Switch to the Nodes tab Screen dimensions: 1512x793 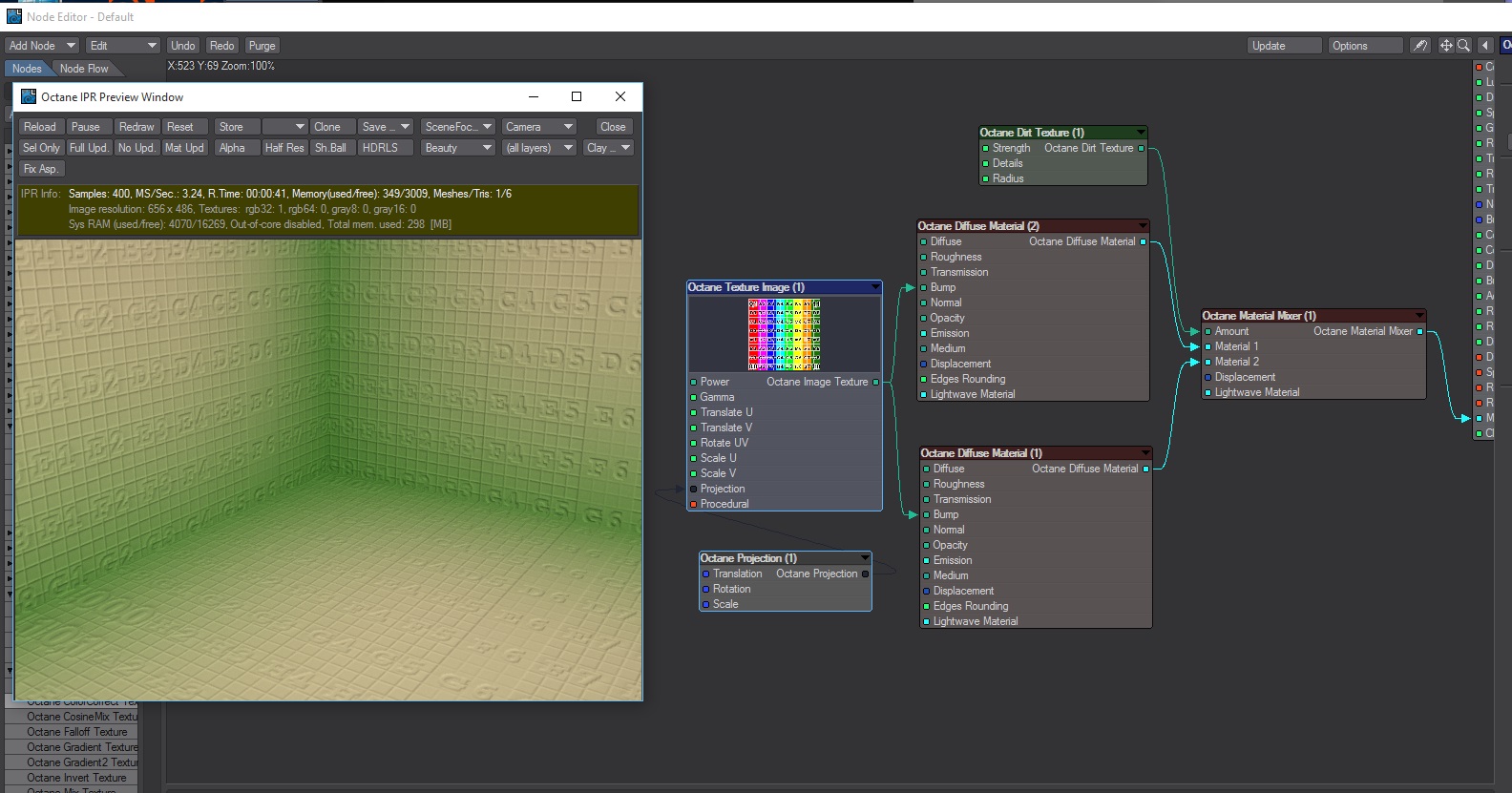click(27, 69)
